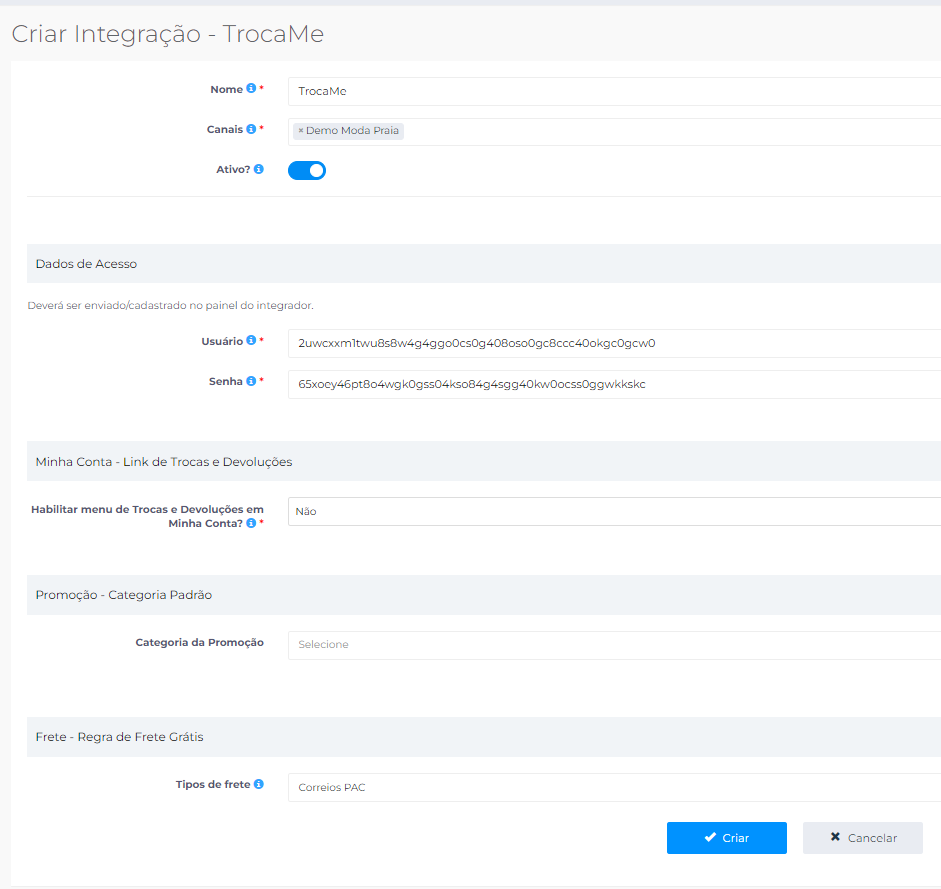Click Frete - Regra de Frete Grátis header

tap(484, 737)
